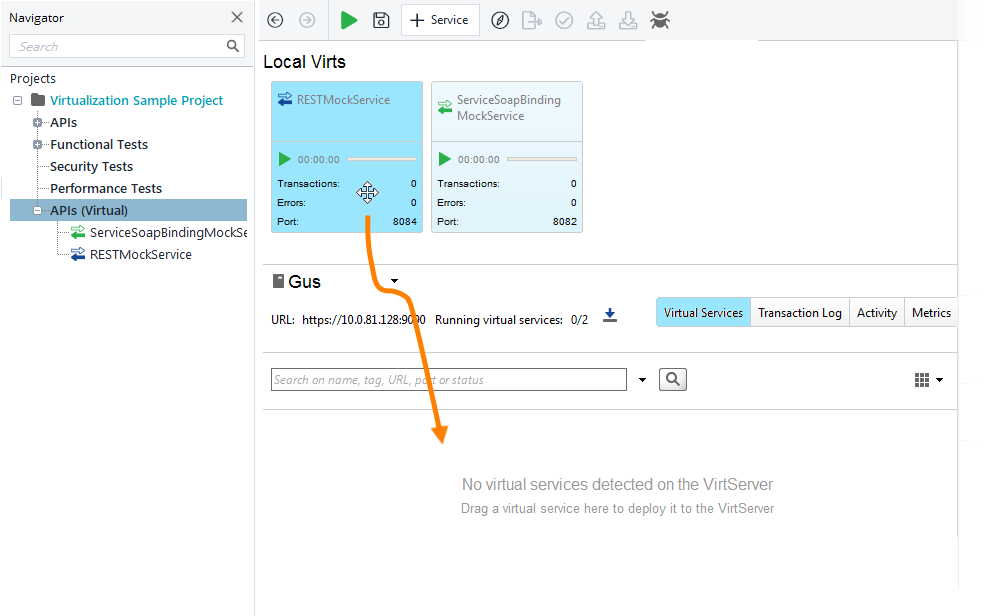The height and width of the screenshot is (616, 984).
Task: Create a new service via the Service button
Action: [440, 19]
